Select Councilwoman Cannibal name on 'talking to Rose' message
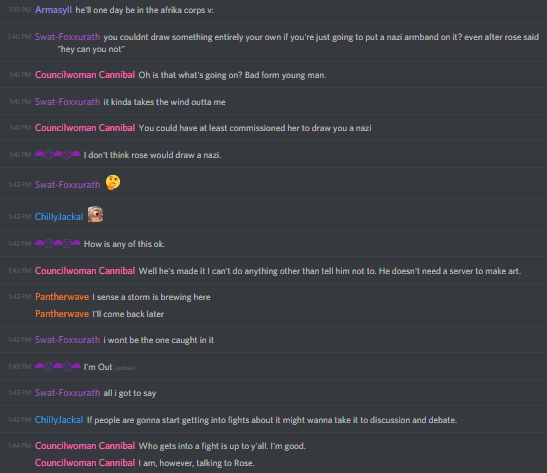Image resolution: width=547 pixels, height=473 pixels. (85, 463)
